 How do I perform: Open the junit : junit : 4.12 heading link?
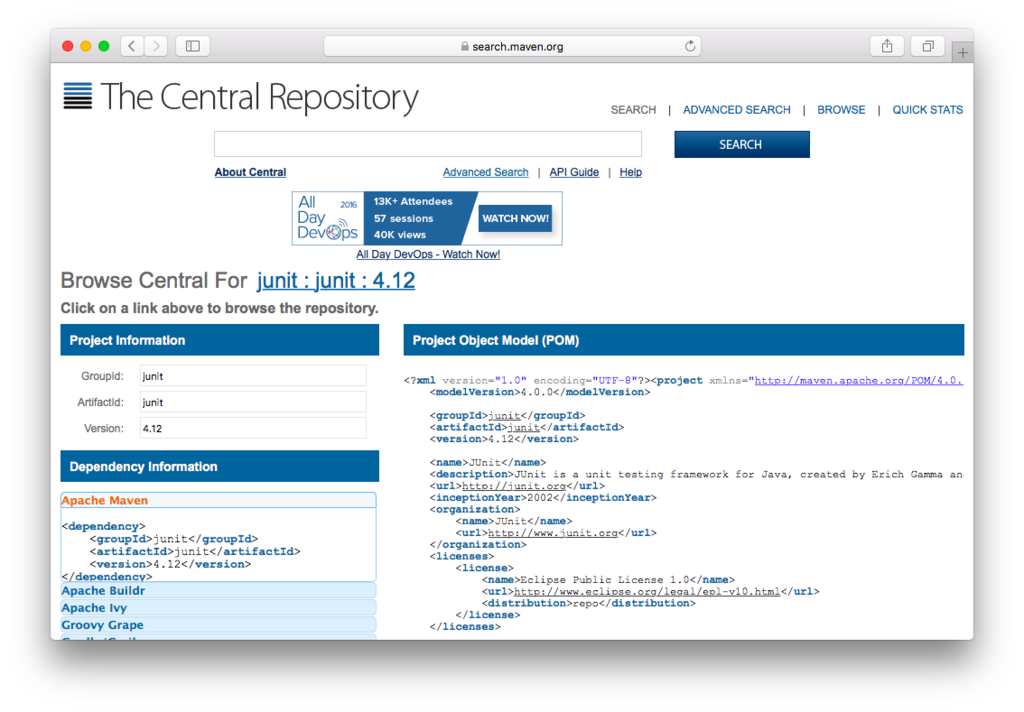pyautogui.click(x=336, y=280)
